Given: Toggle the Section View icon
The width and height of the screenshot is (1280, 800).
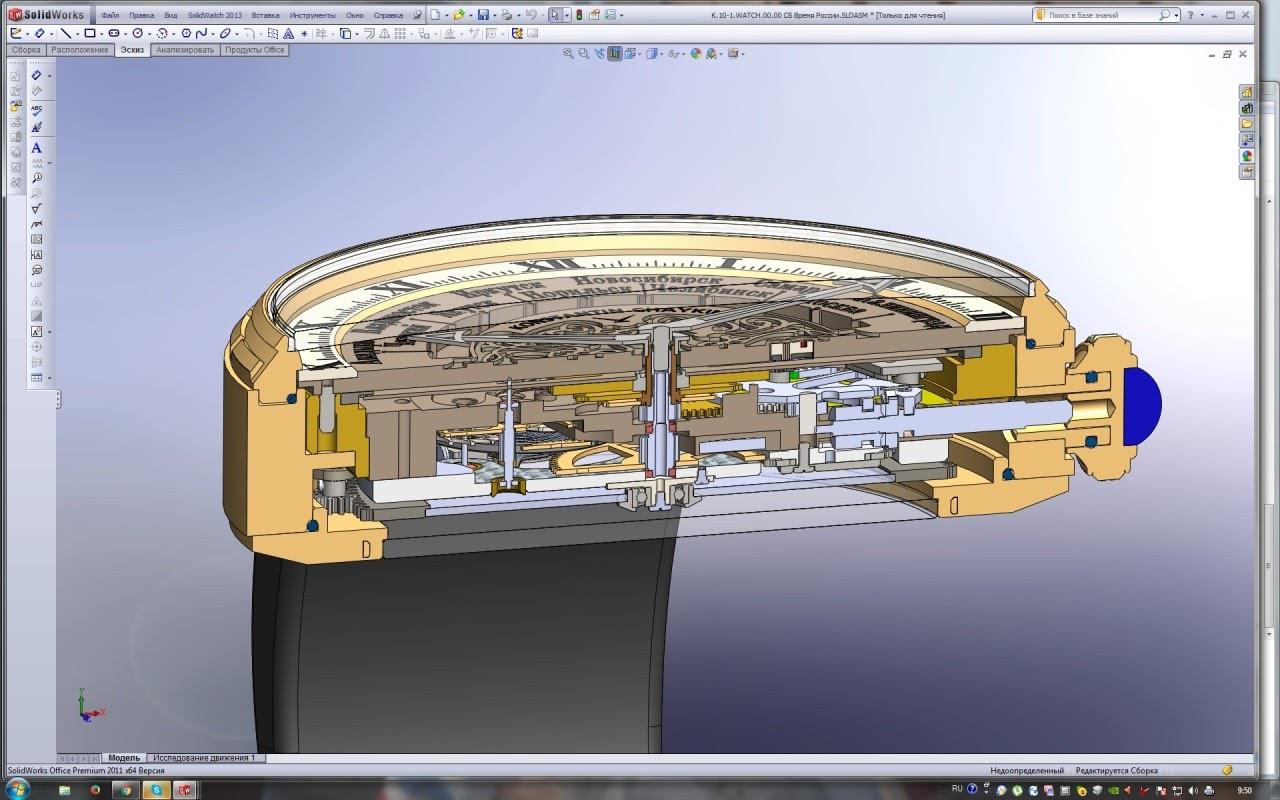Looking at the screenshot, I should 614,53.
